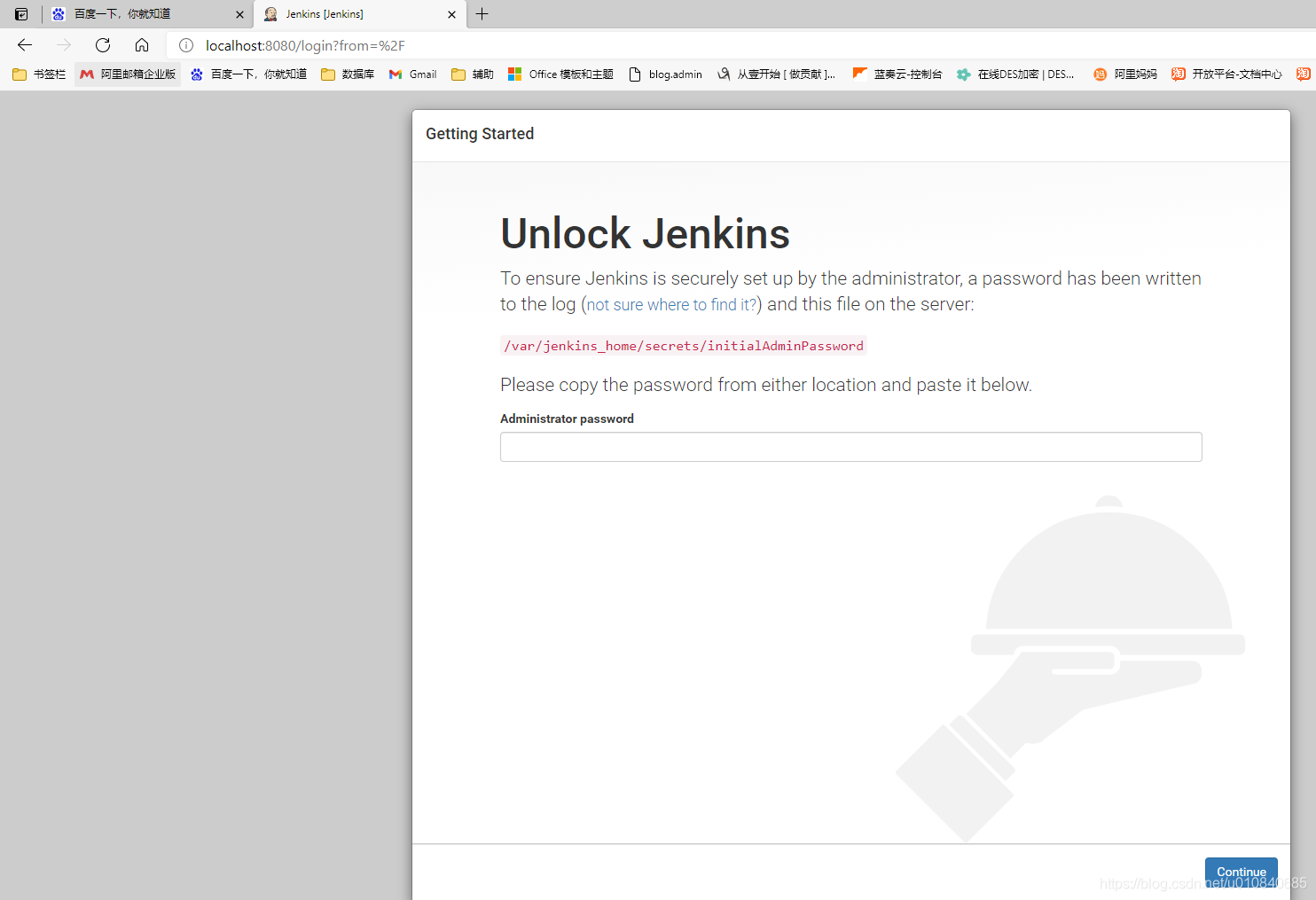Image resolution: width=1316 pixels, height=900 pixels.
Task: Open 百度一下，你就知道 bookmark
Action: coord(248,74)
